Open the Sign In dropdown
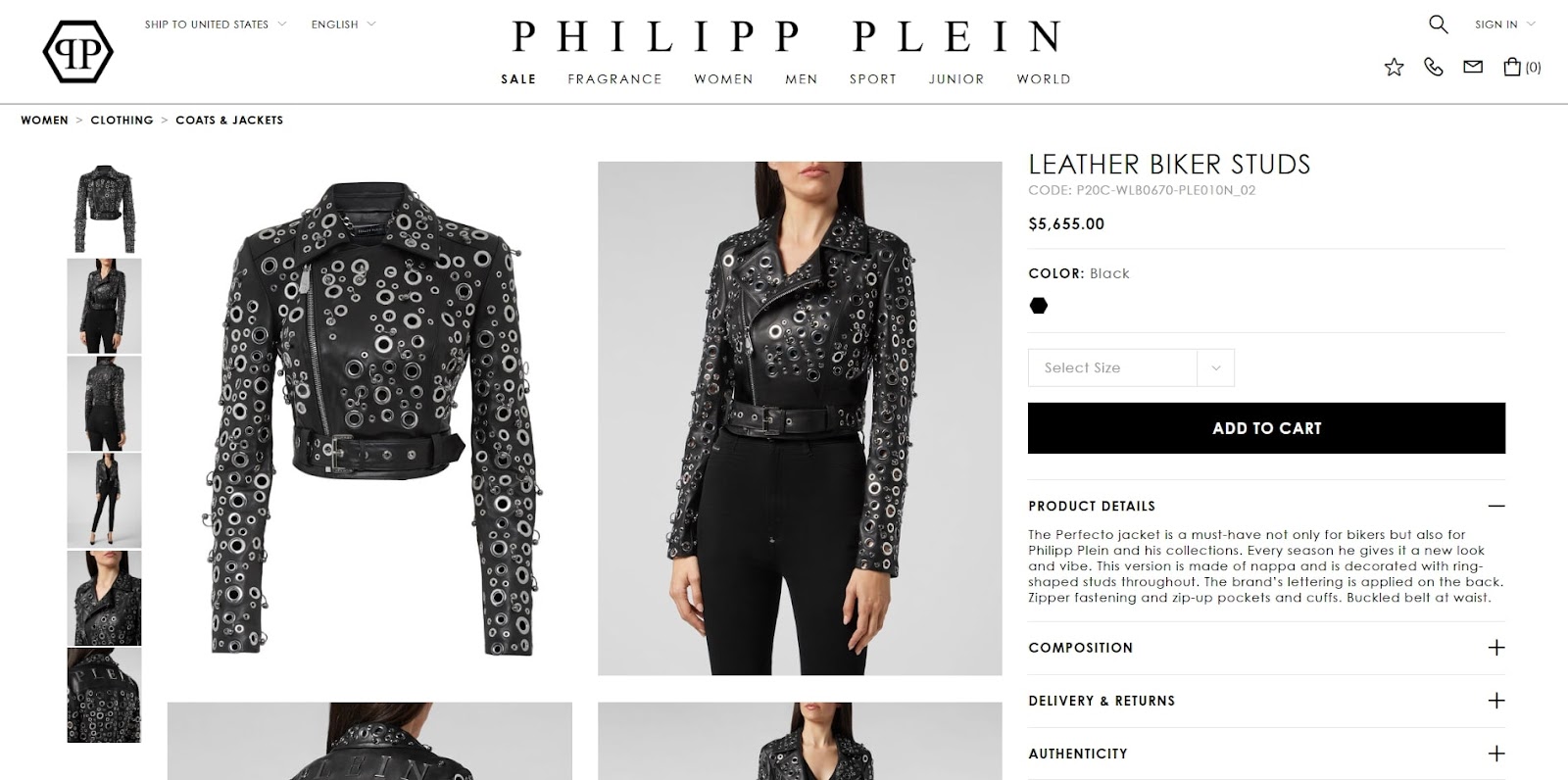This screenshot has width=1568, height=780. 1505,24
